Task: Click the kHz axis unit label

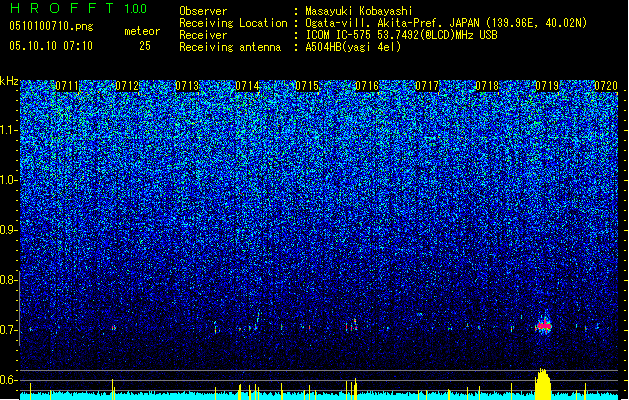Action: point(9,81)
